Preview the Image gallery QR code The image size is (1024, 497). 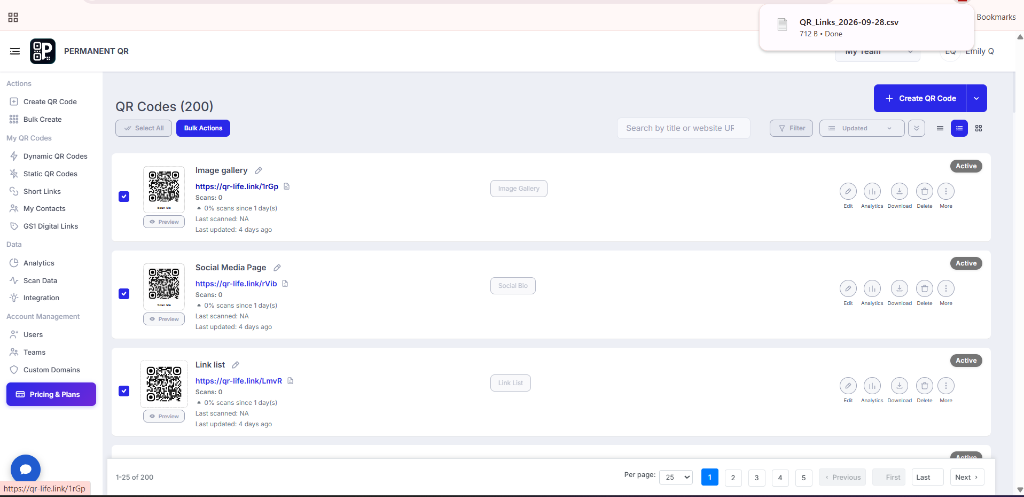(164, 222)
